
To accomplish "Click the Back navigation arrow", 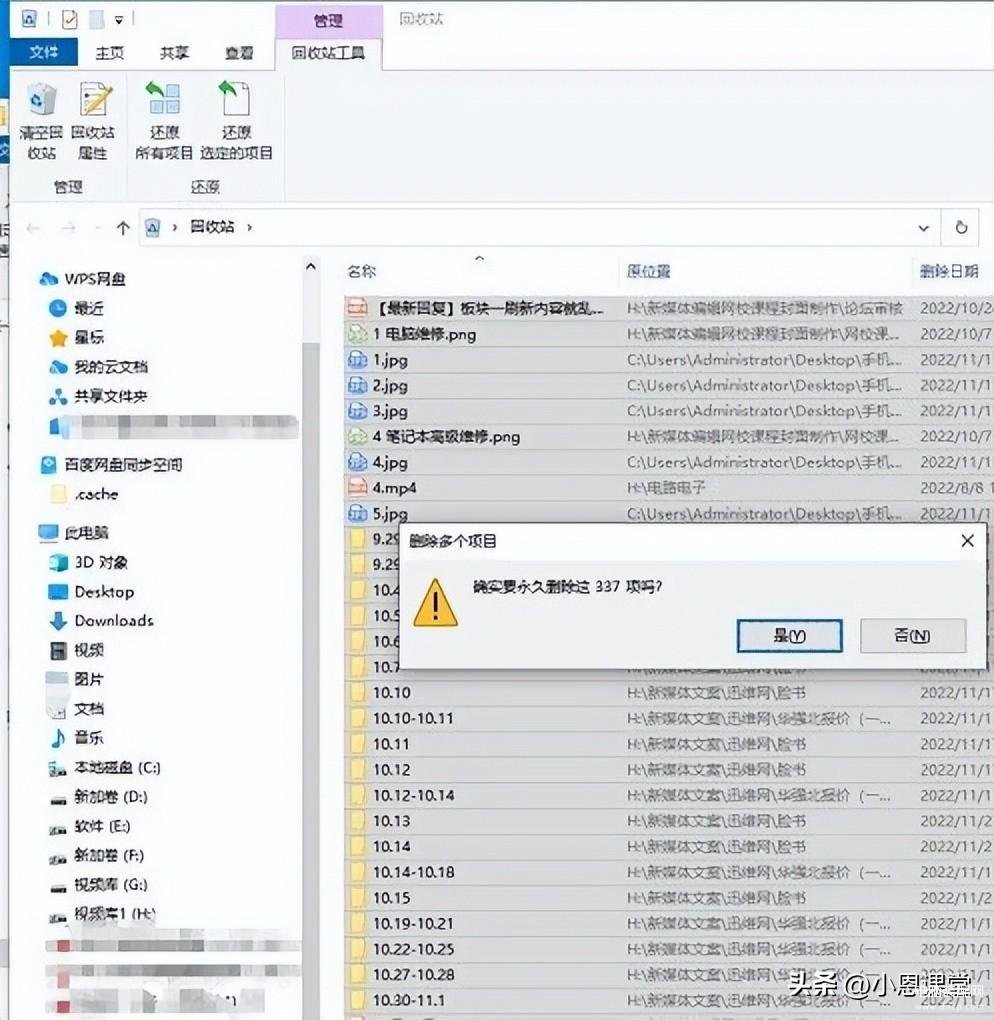I will click(x=33, y=228).
